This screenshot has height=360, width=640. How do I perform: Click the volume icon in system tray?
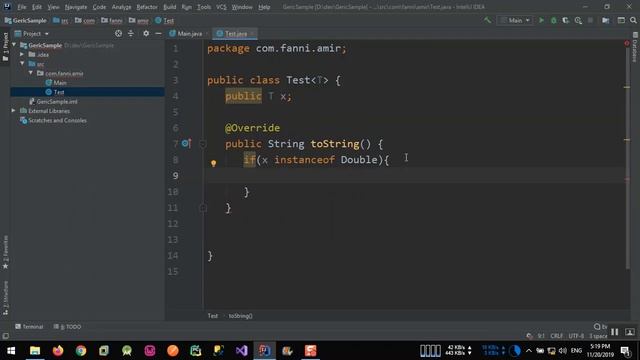pyautogui.click(x=563, y=351)
